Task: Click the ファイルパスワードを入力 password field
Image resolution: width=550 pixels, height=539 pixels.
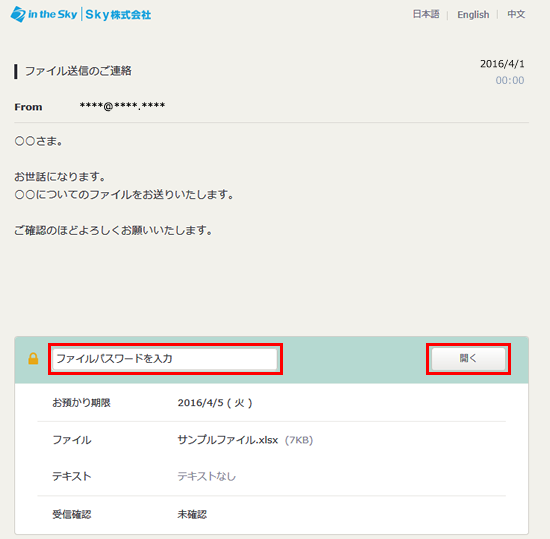Action: [x=165, y=359]
